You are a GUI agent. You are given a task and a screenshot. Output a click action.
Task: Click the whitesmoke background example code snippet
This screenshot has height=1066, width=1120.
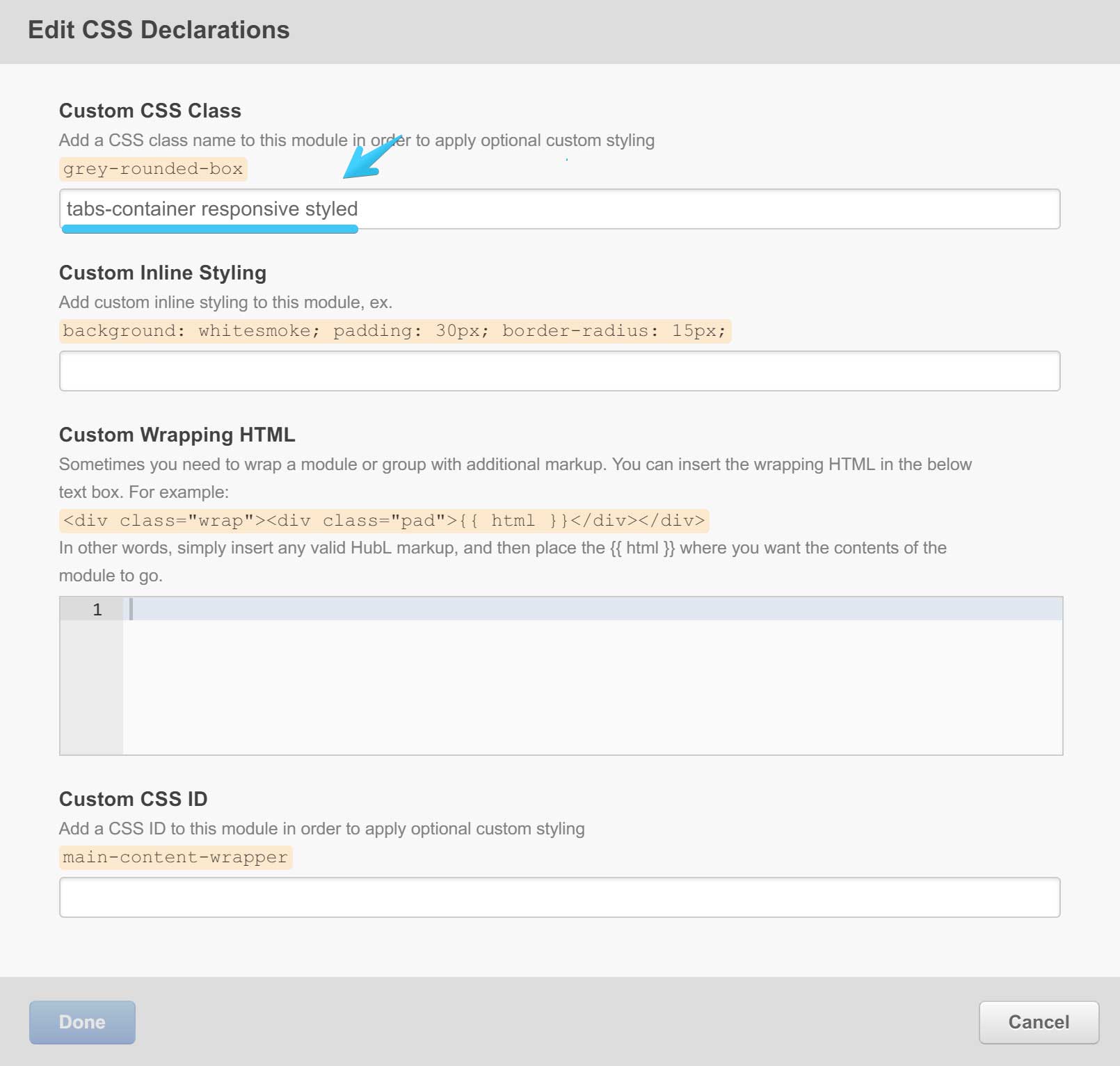[394, 331]
